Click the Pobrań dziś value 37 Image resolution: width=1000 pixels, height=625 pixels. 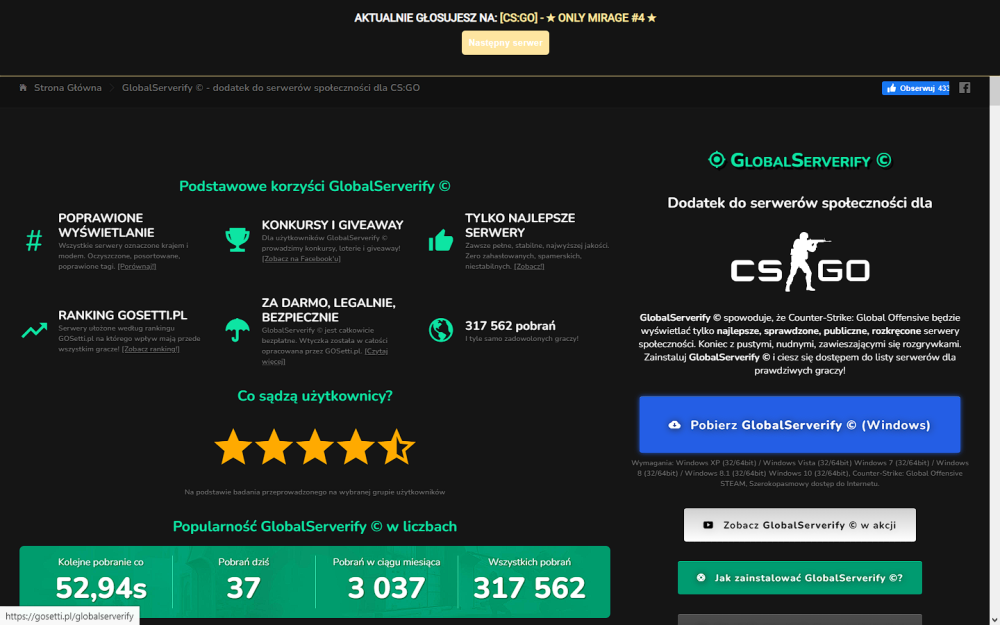(x=244, y=588)
